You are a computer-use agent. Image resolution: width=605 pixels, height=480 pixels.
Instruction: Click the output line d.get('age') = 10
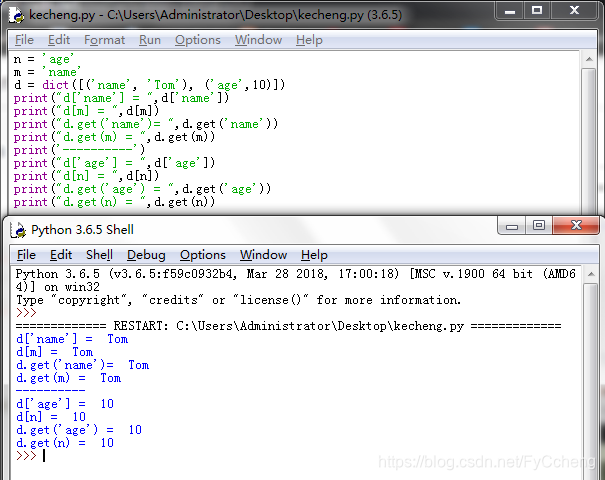pos(79,430)
